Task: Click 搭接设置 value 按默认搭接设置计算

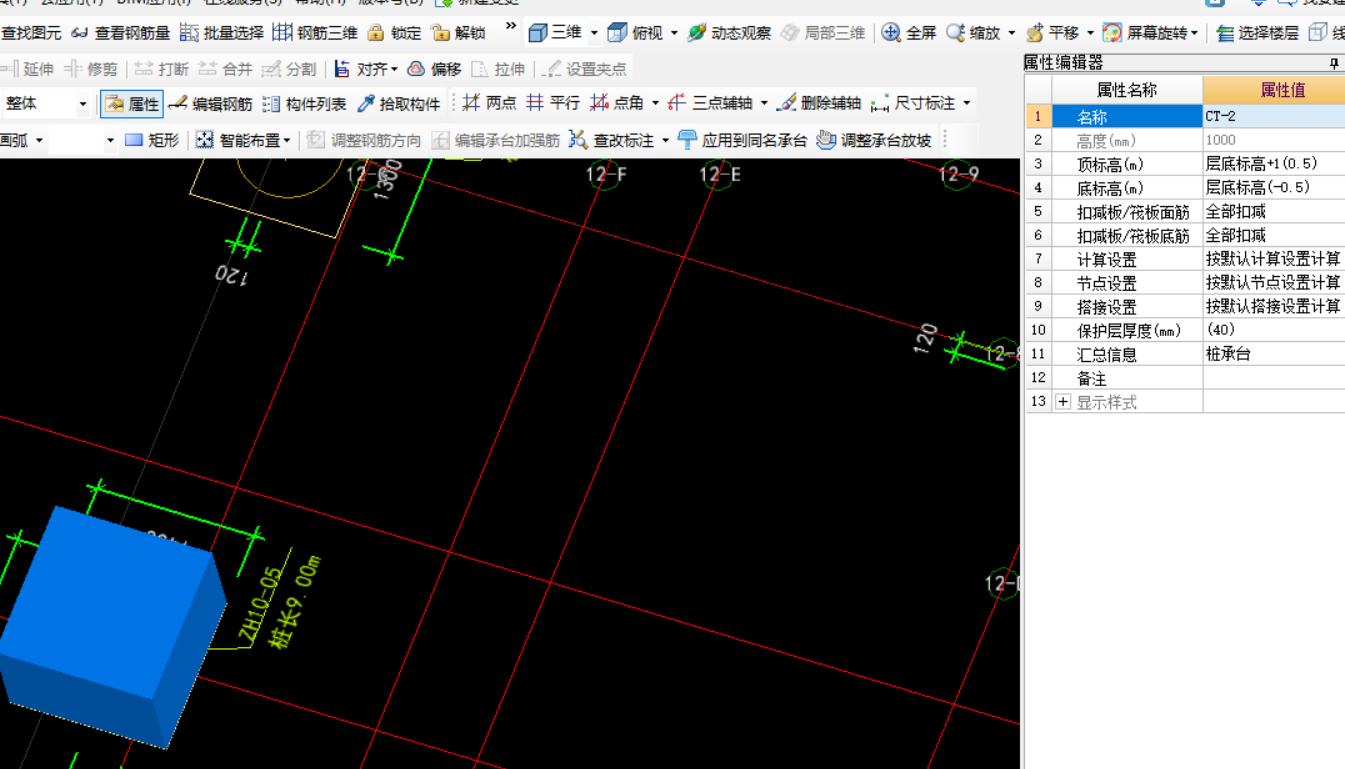Action: click(x=1274, y=306)
